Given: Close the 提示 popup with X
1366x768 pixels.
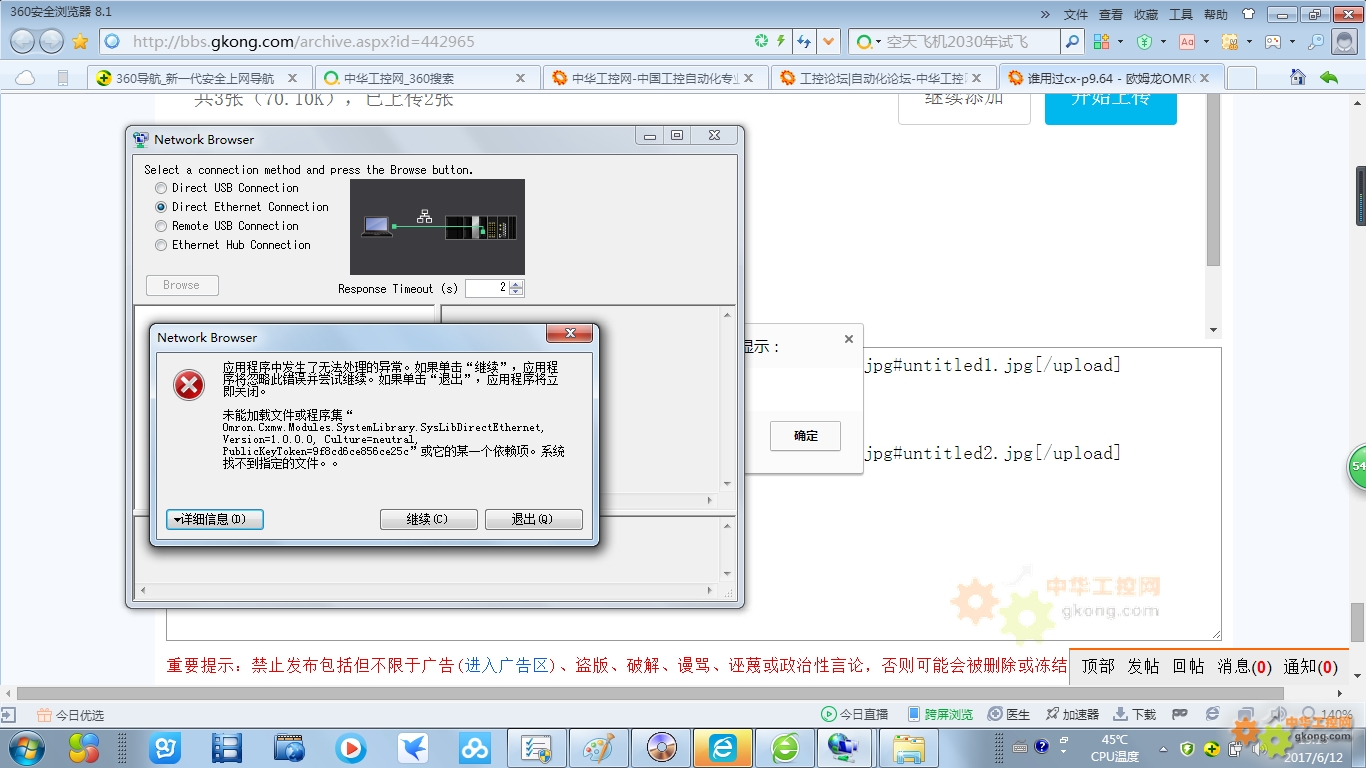Looking at the screenshot, I should (x=849, y=339).
